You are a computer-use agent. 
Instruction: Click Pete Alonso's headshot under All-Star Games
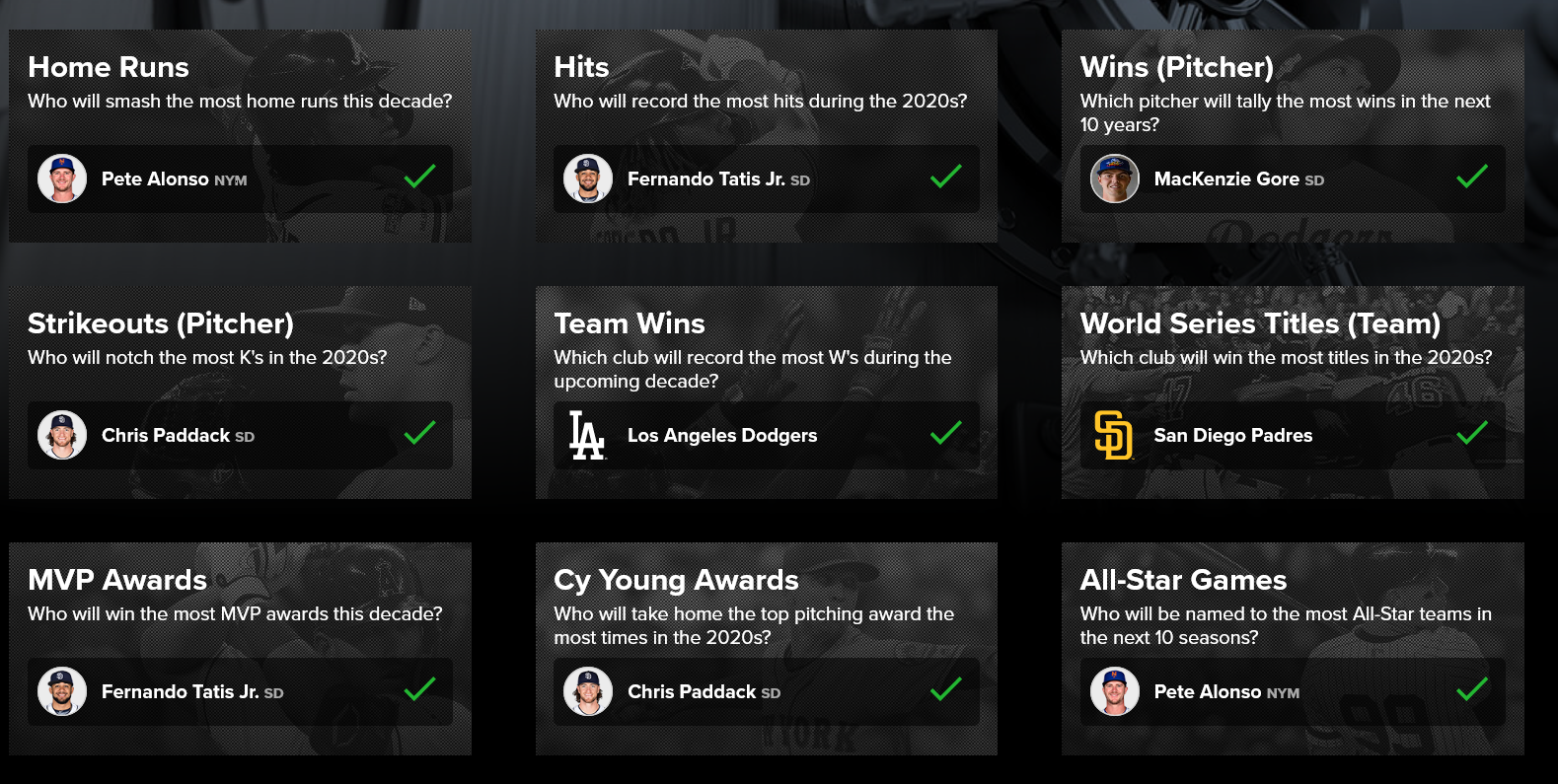1115,691
